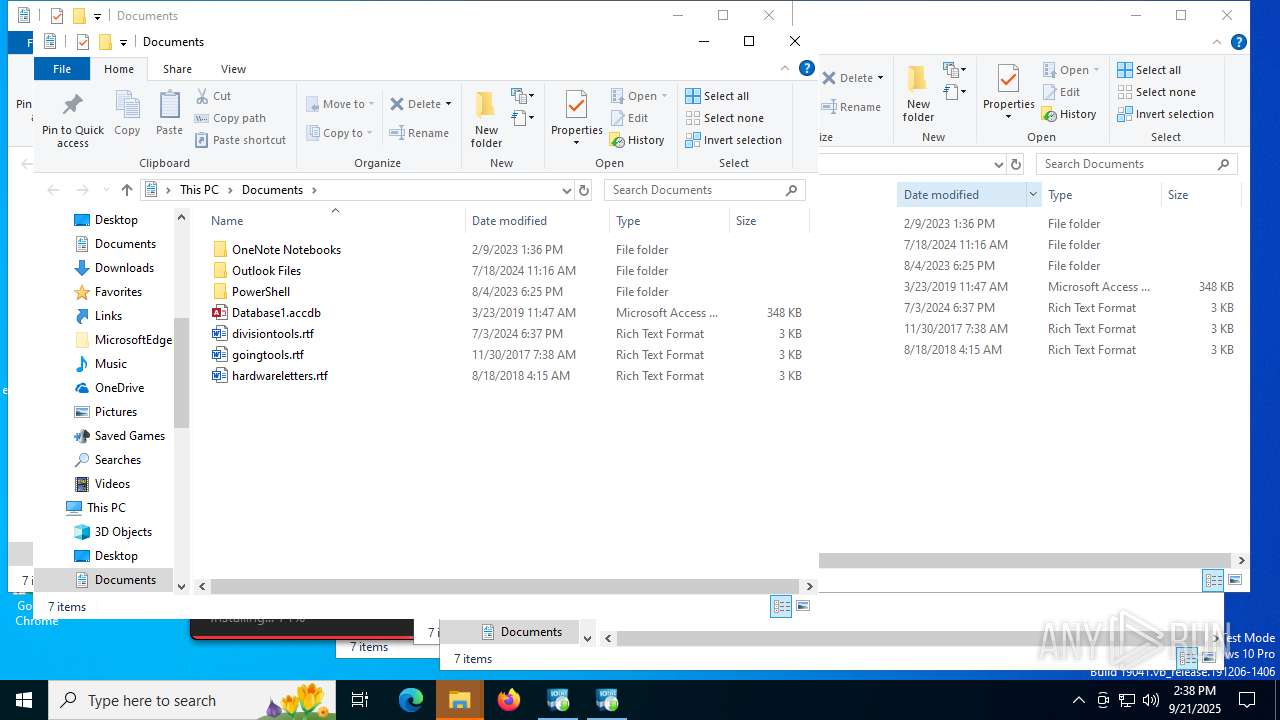This screenshot has height=720, width=1280.
Task: Click Copy path in front ribbon
Action: tap(230, 118)
